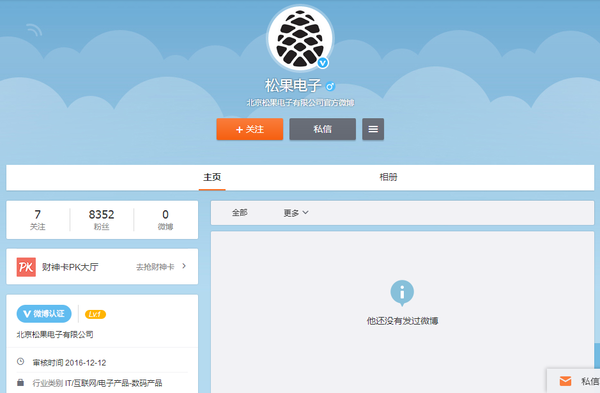Click 去抢财神卡 link
The width and height of the screenshot is (600, 393).
[x=155, y=267]
